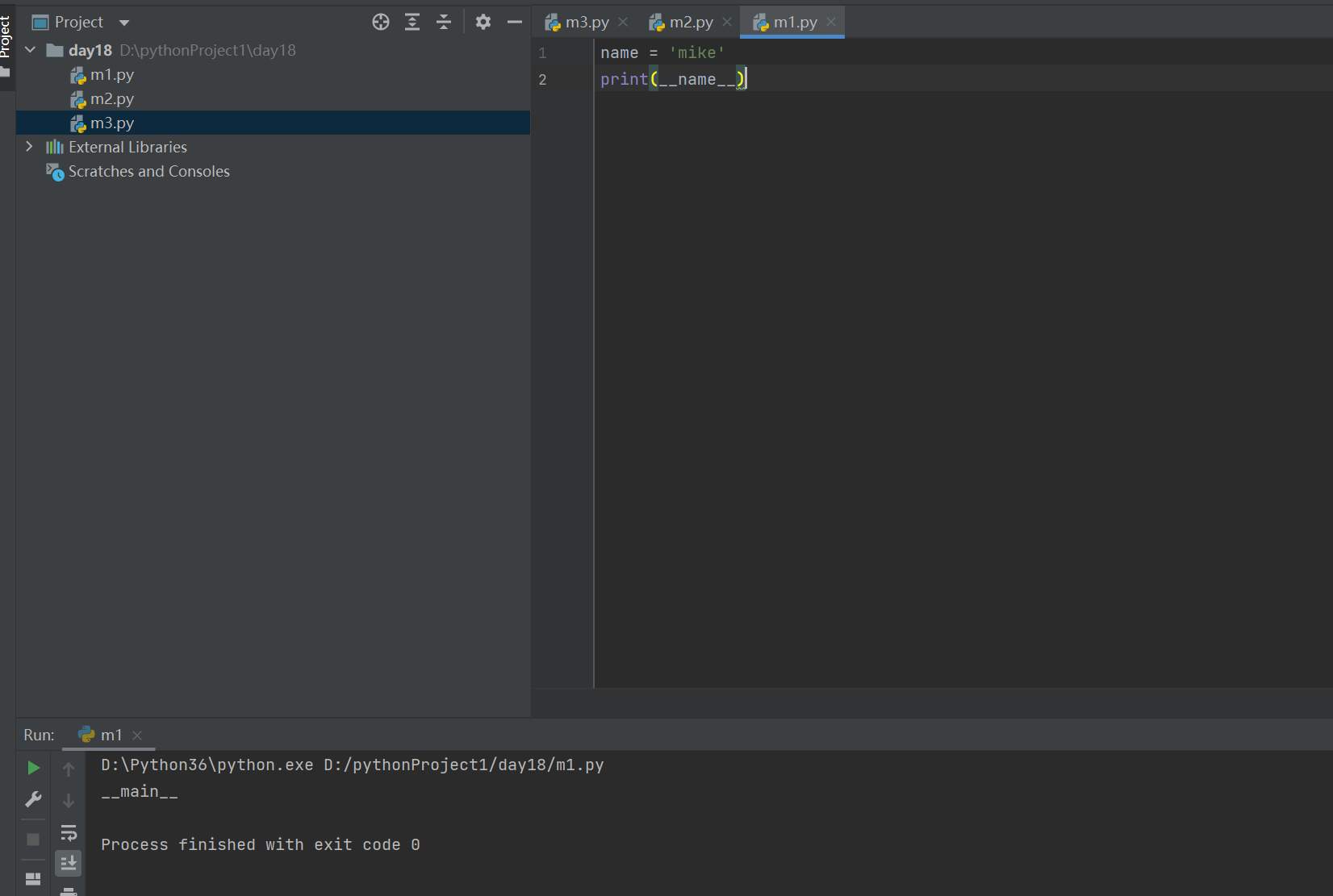The image size is (1333, 896).
Task: Open the Project view dropdown
Action: 124,23
